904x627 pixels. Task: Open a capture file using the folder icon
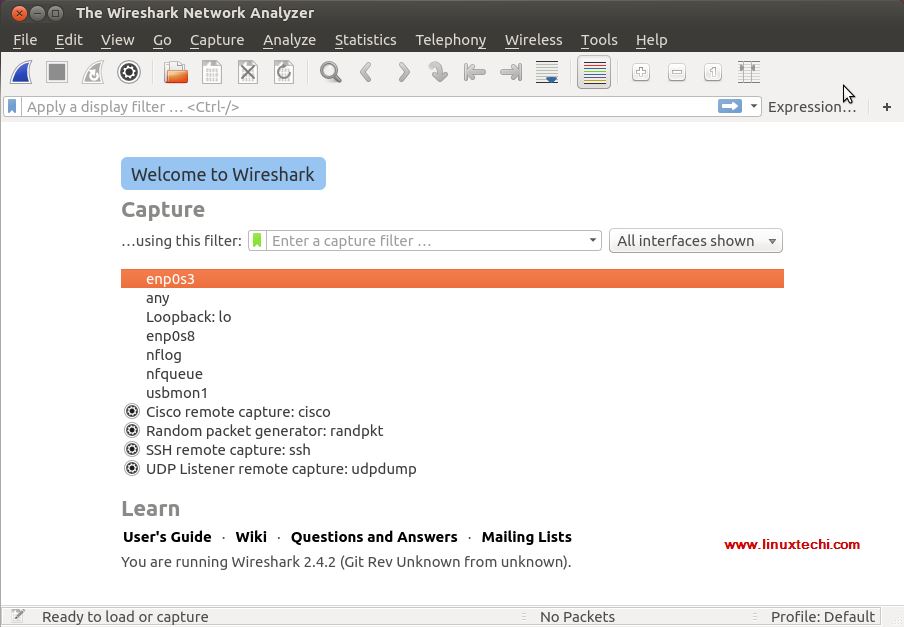pyautogui.click(x=175, y=72)
